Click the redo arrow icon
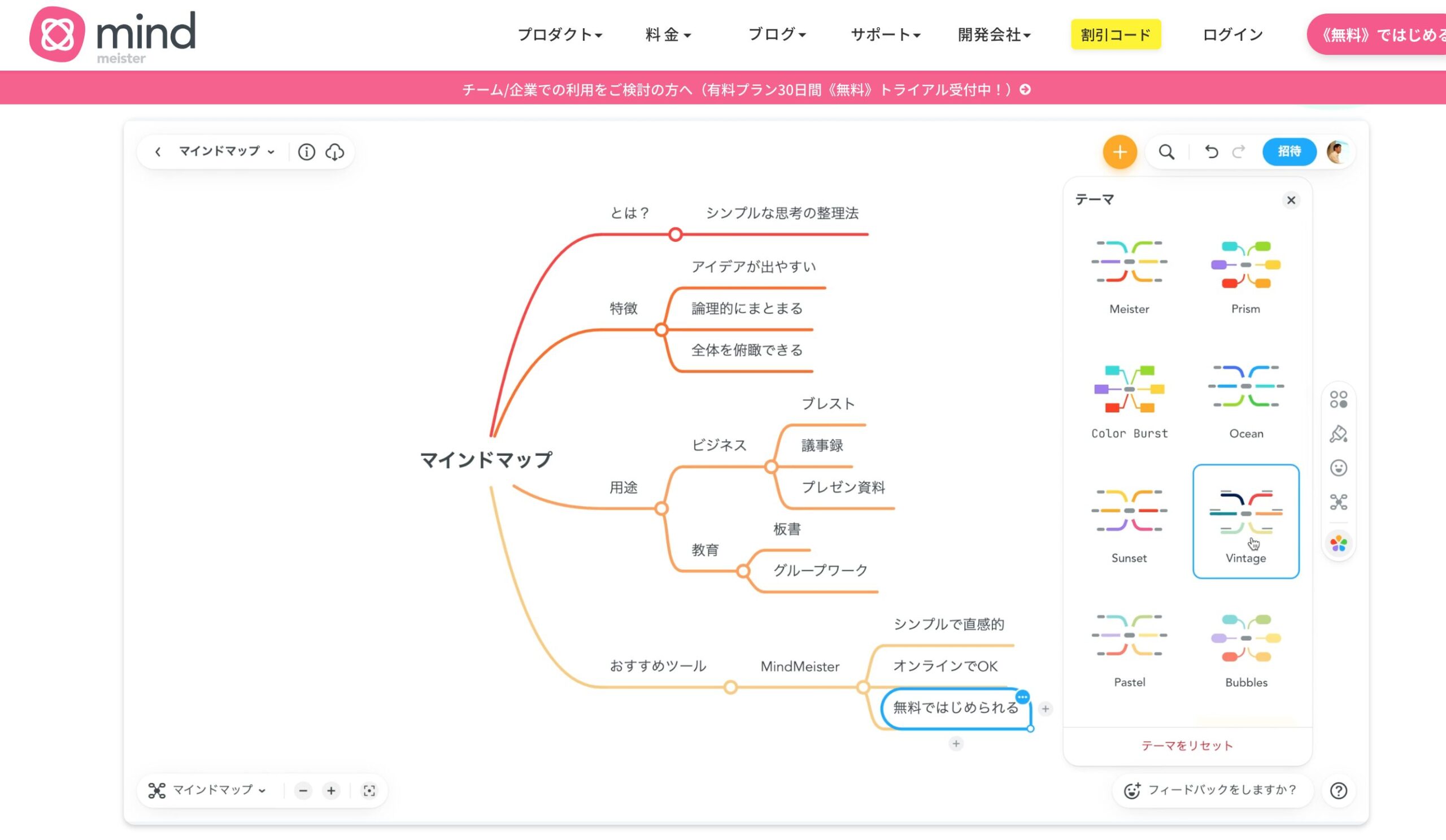This screenshot has width=1446, height=840. click(1238, 151)
